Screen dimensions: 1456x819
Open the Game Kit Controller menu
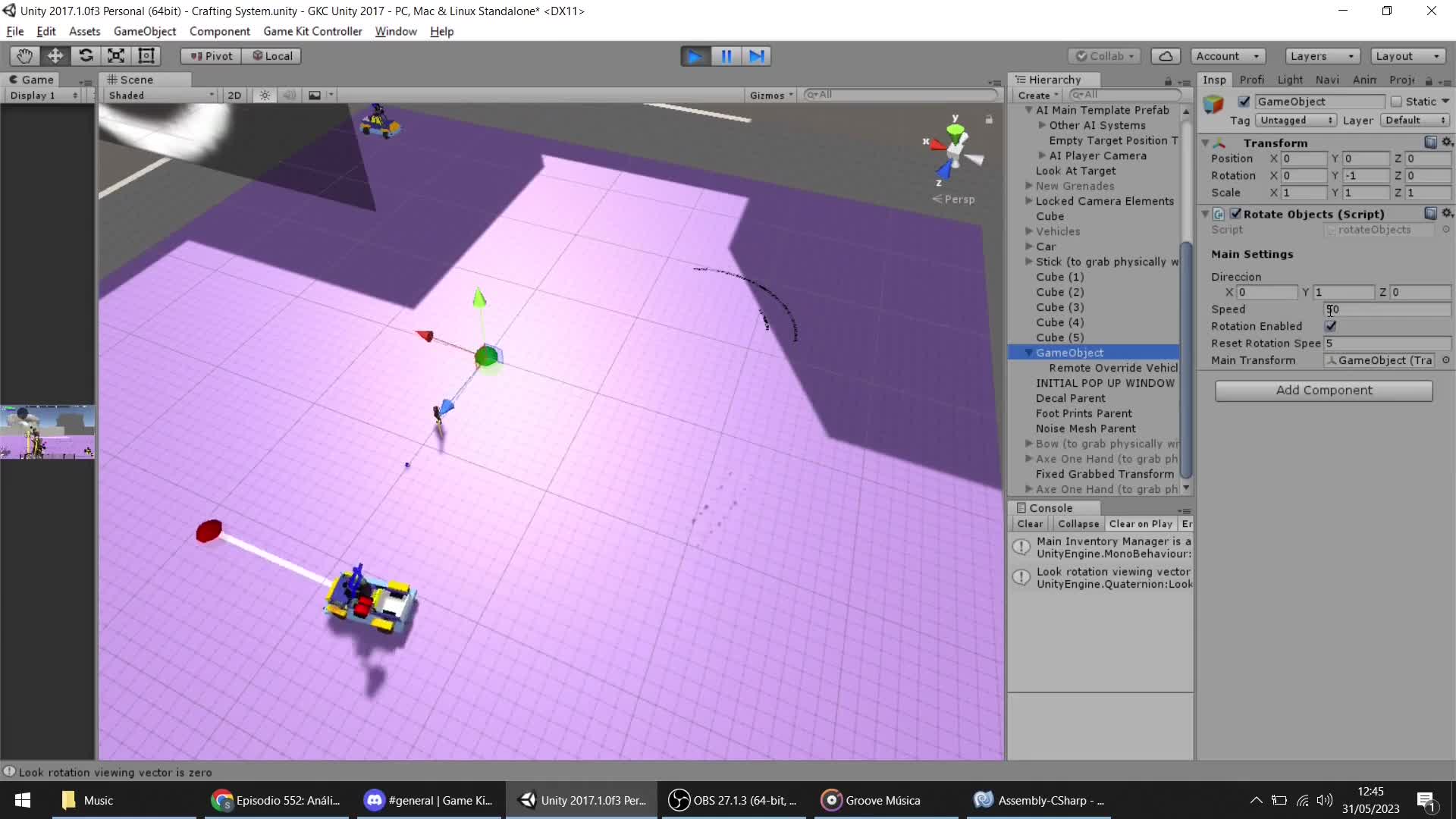[x=312, y=31]
